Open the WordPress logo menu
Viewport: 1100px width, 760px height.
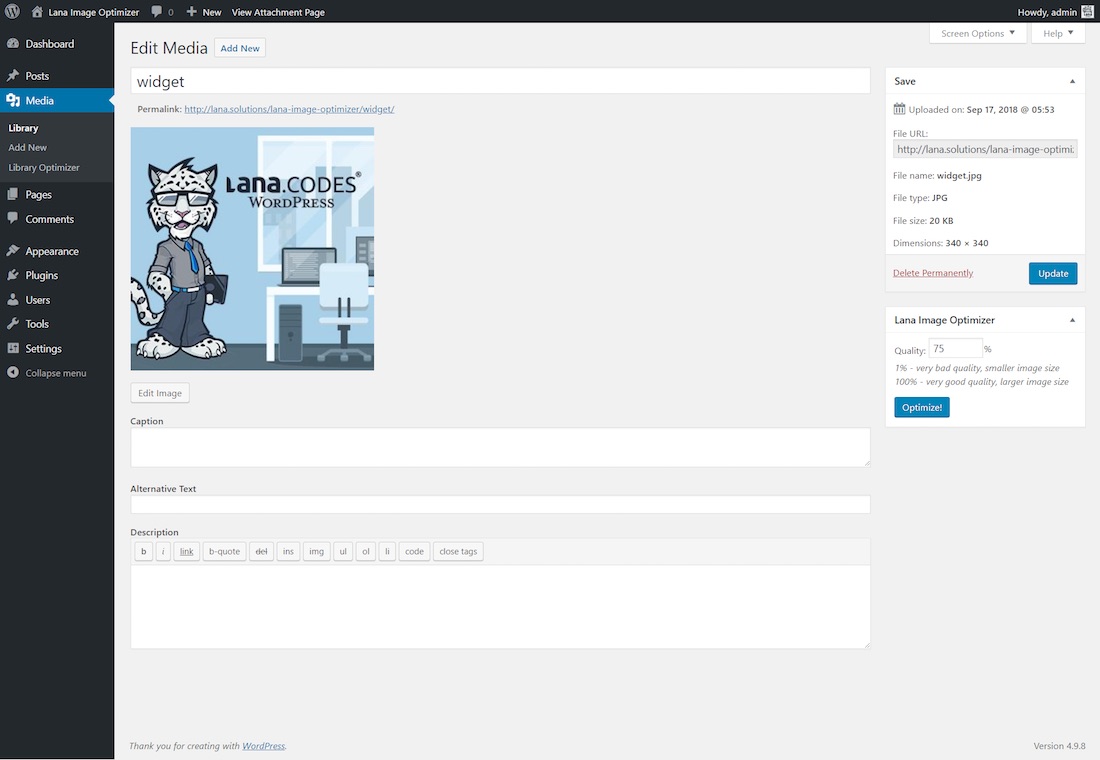(12, 11)
